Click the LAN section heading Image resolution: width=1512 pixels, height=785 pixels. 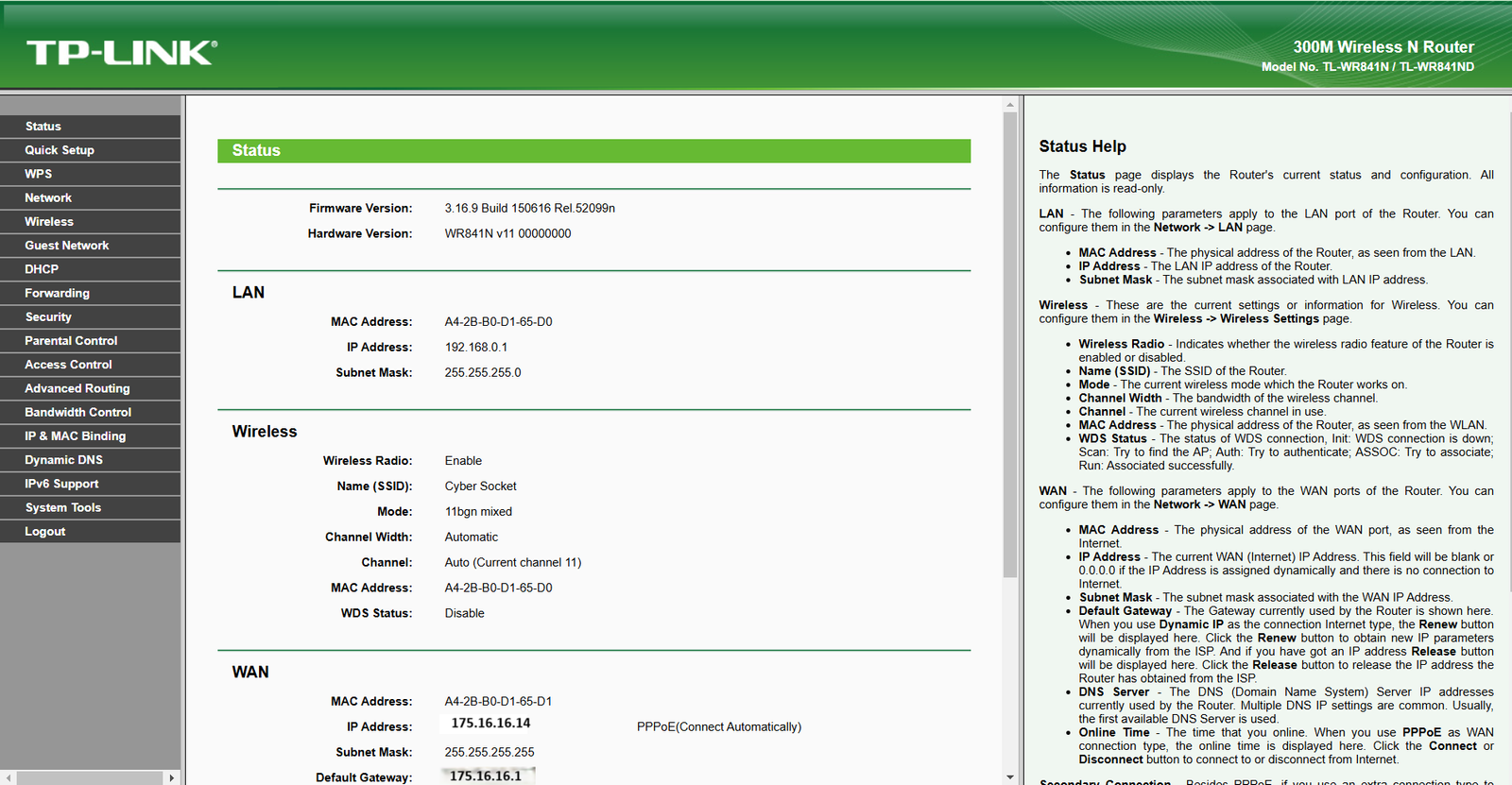(x=249, y=293)
